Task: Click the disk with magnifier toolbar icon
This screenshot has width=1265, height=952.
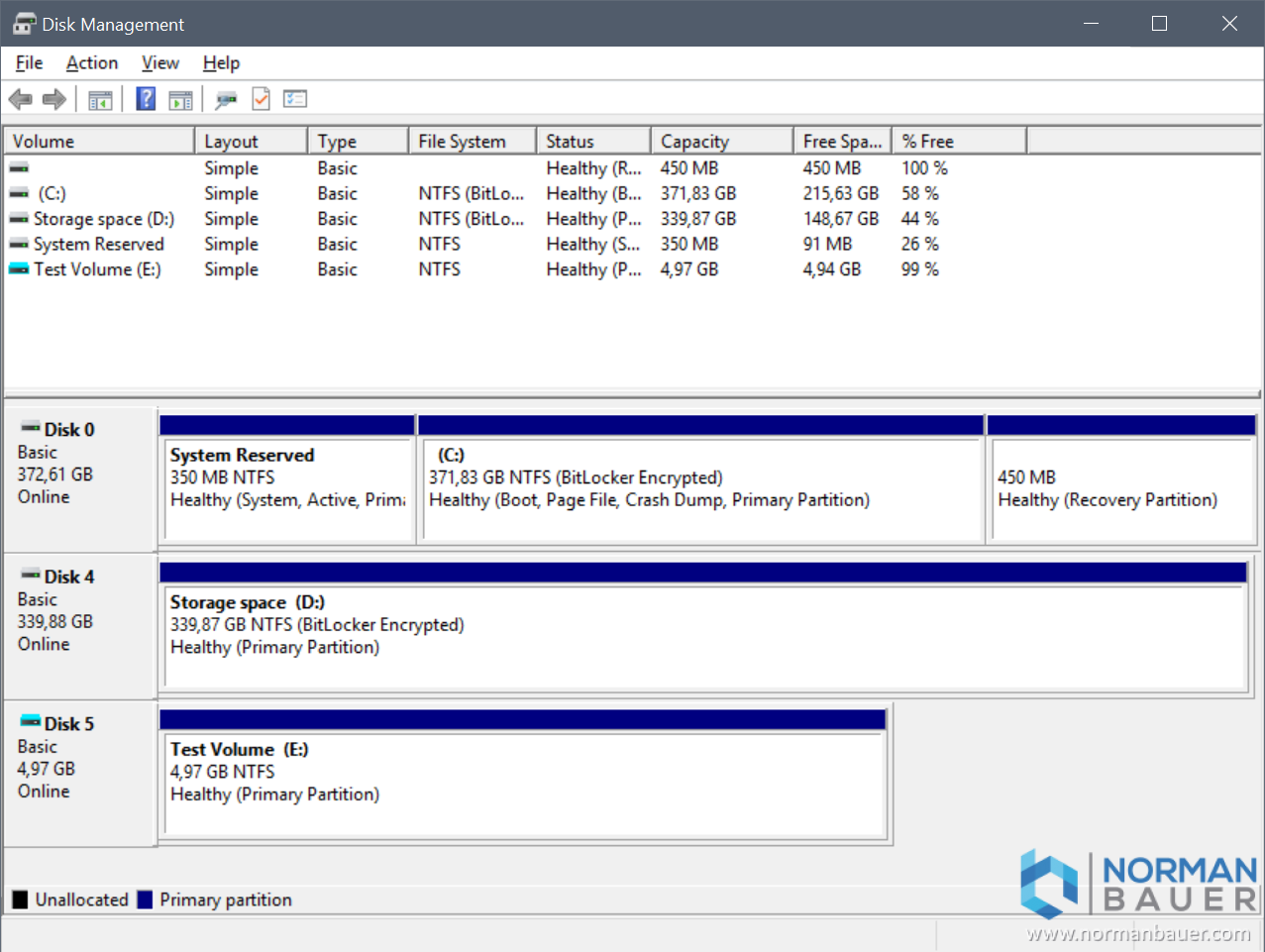Action: tap(226, 99)
